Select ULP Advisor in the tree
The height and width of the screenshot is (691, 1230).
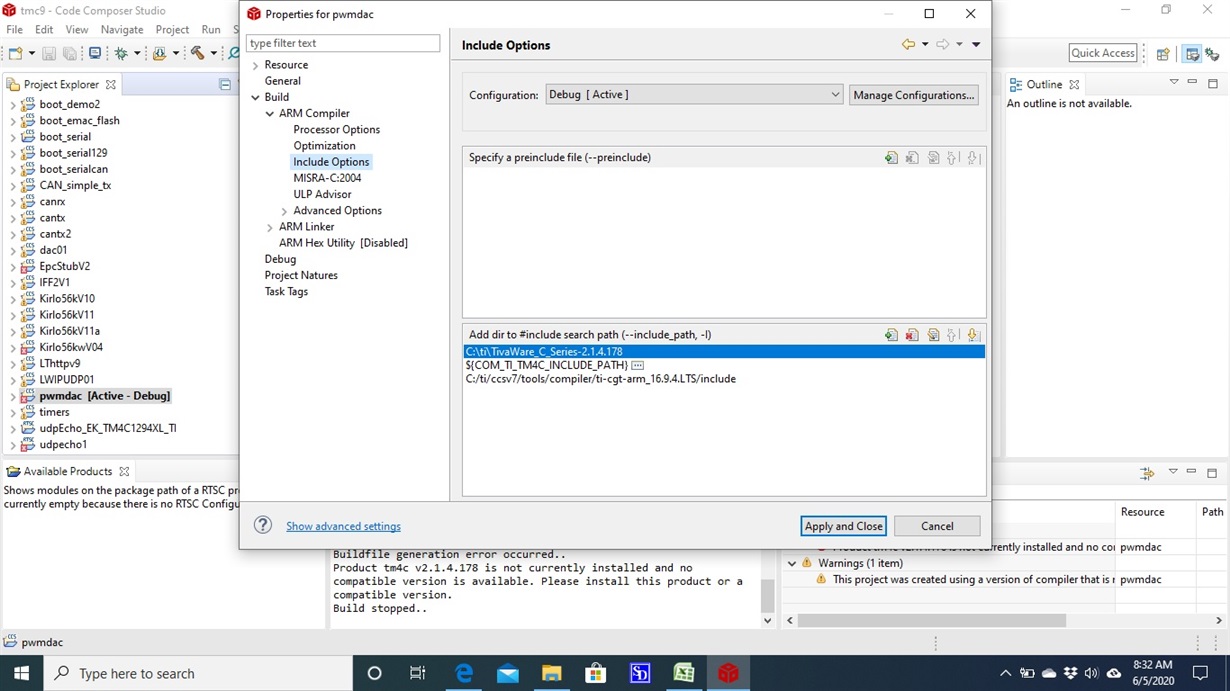(322, 194)
